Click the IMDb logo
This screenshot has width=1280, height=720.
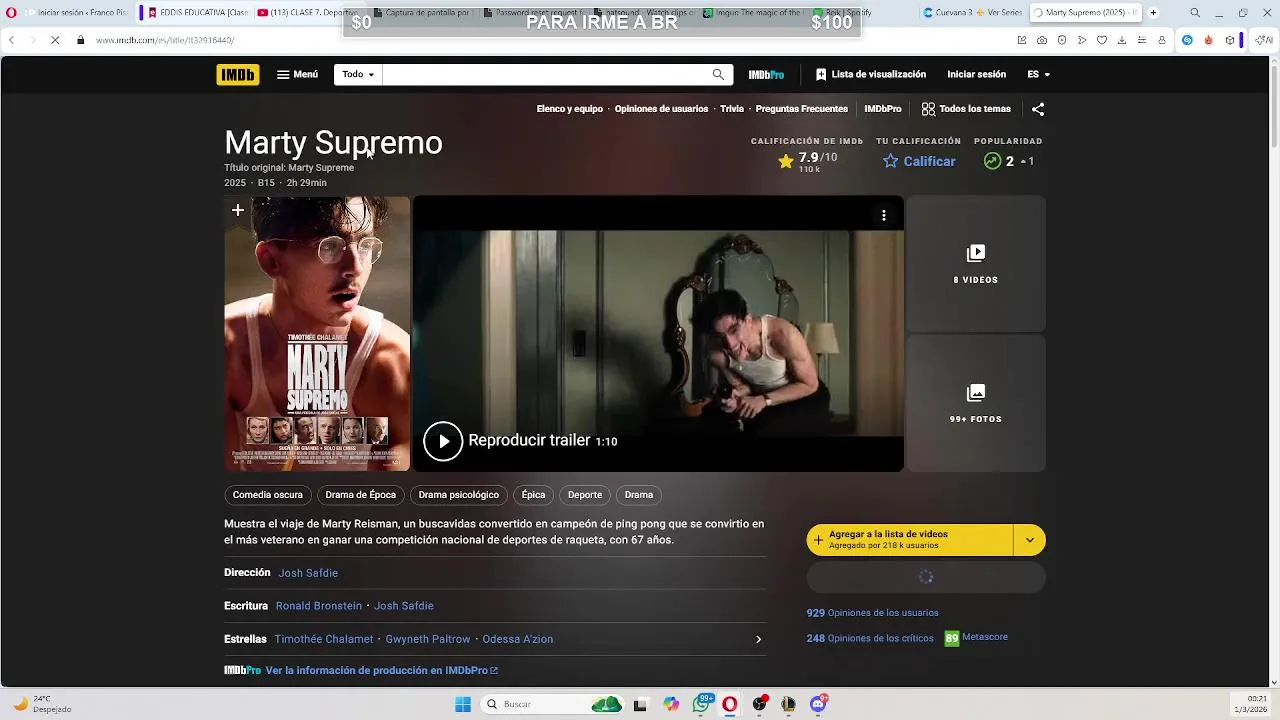coord(238,75)
